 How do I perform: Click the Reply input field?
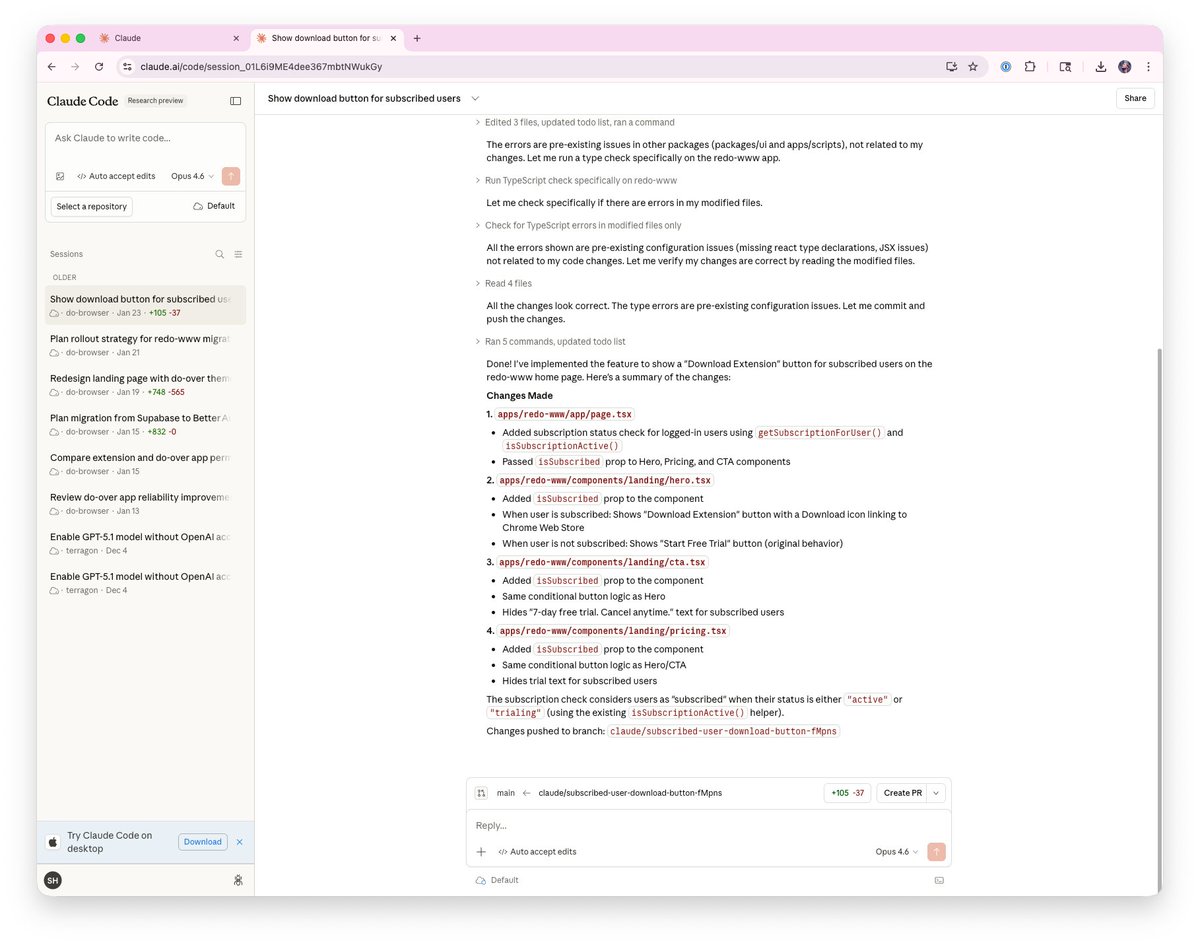coord(708,825)
